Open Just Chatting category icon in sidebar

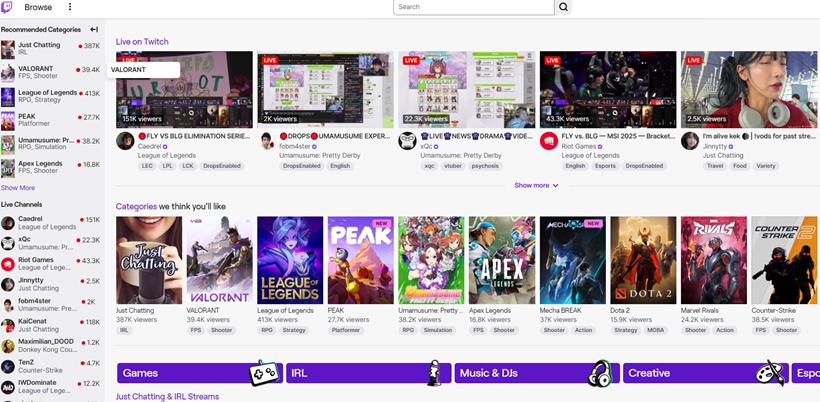point(8,49)
